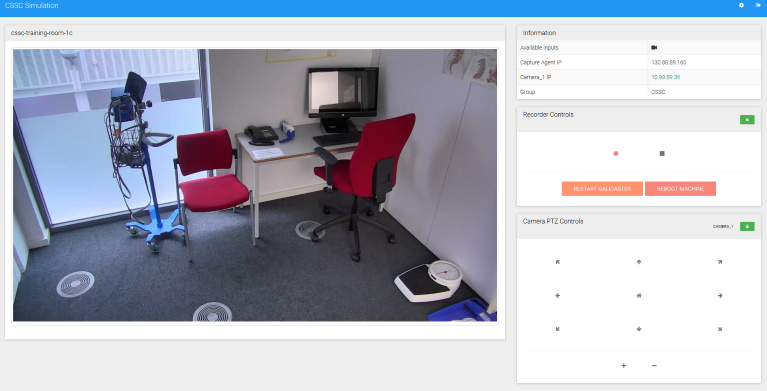The height and width of the screenshot is (391, 767).
Task: Start recording with the red record button
Action: (616, 154)
